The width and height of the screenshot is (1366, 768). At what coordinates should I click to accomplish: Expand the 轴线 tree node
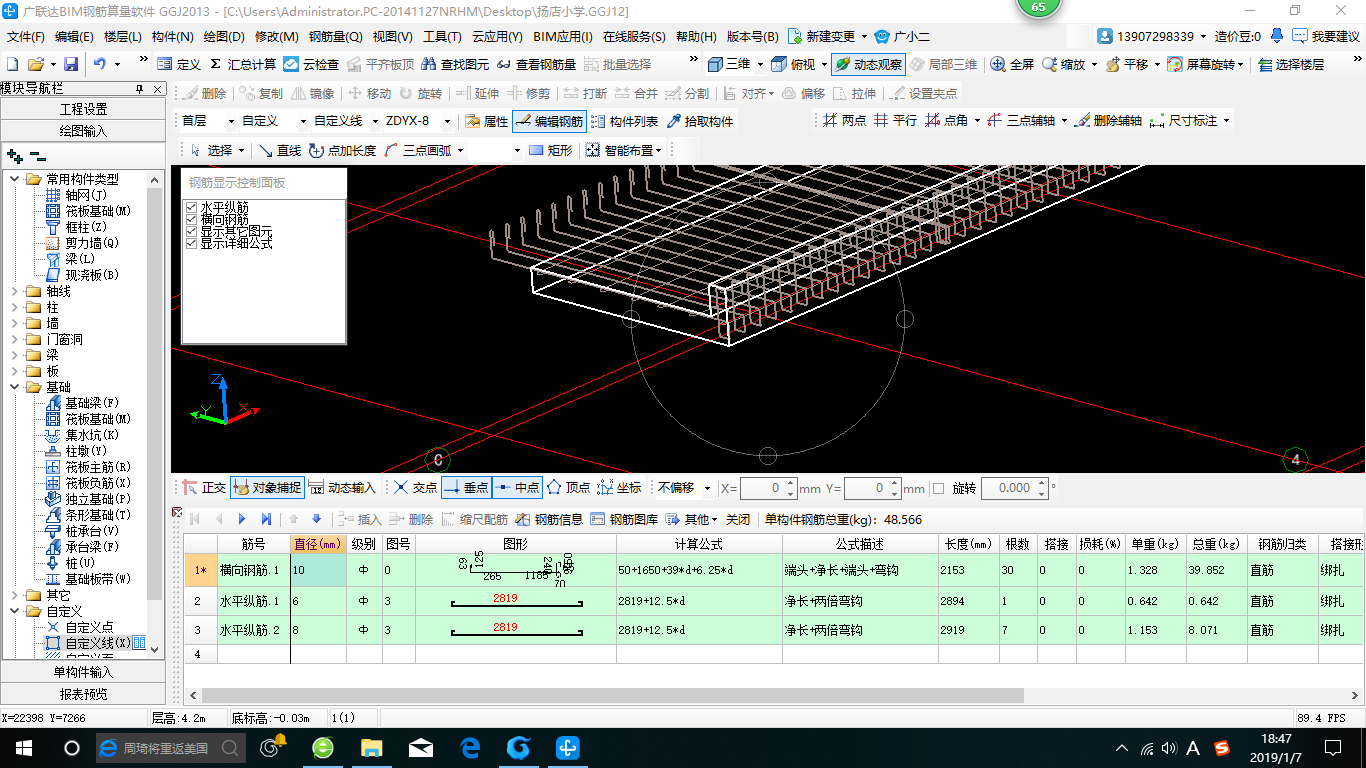coord(14,291)
